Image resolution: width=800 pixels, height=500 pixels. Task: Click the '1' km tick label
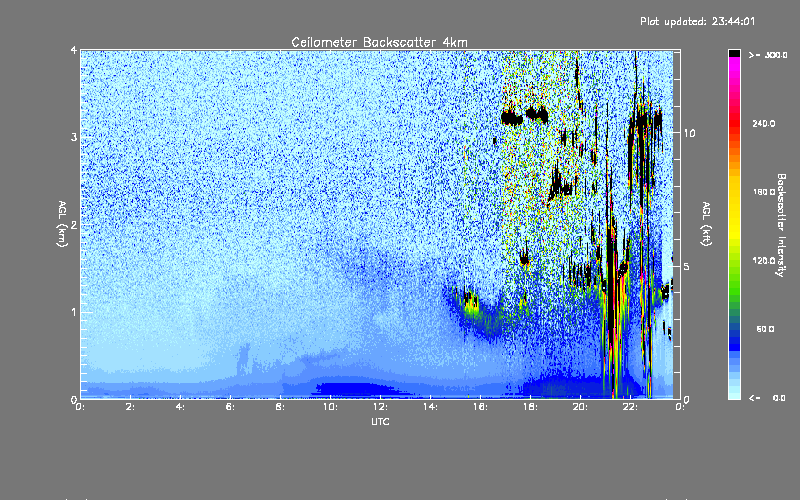pos(74,312)
